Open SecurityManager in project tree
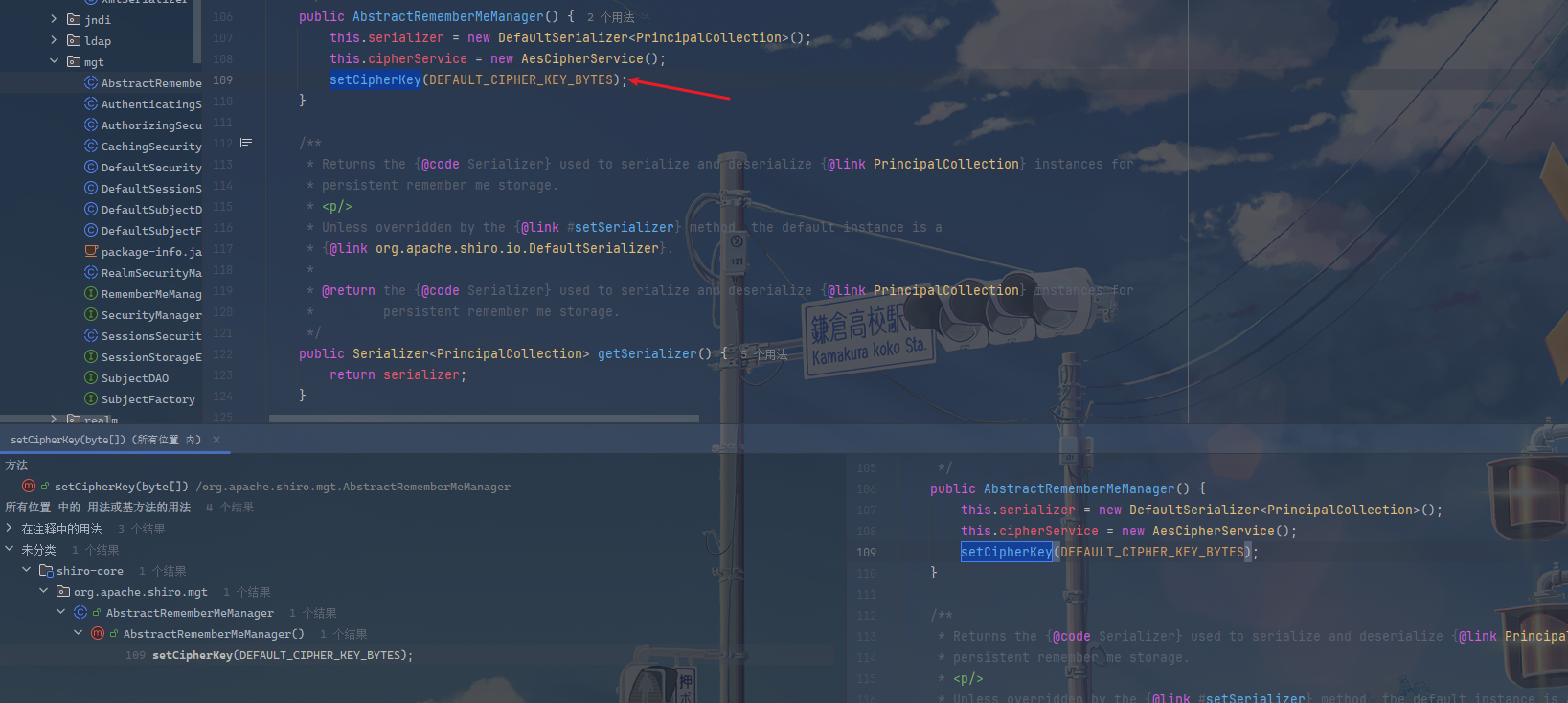 (x=151, y=315)
